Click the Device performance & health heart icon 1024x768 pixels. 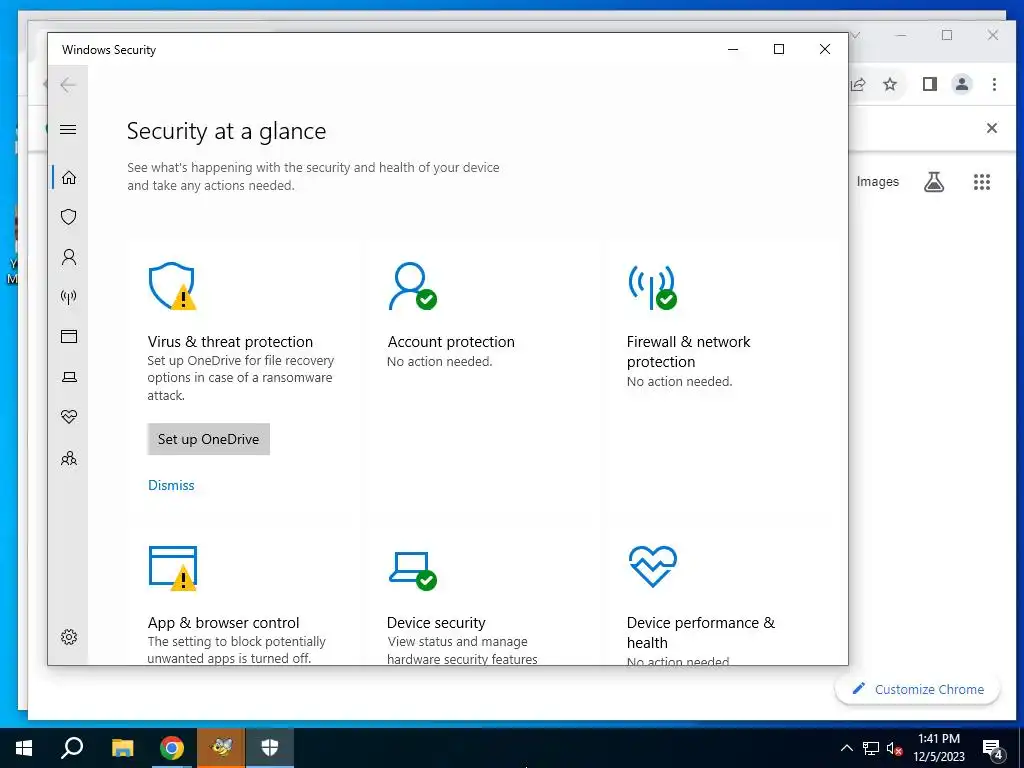click(x=652, y=566)
